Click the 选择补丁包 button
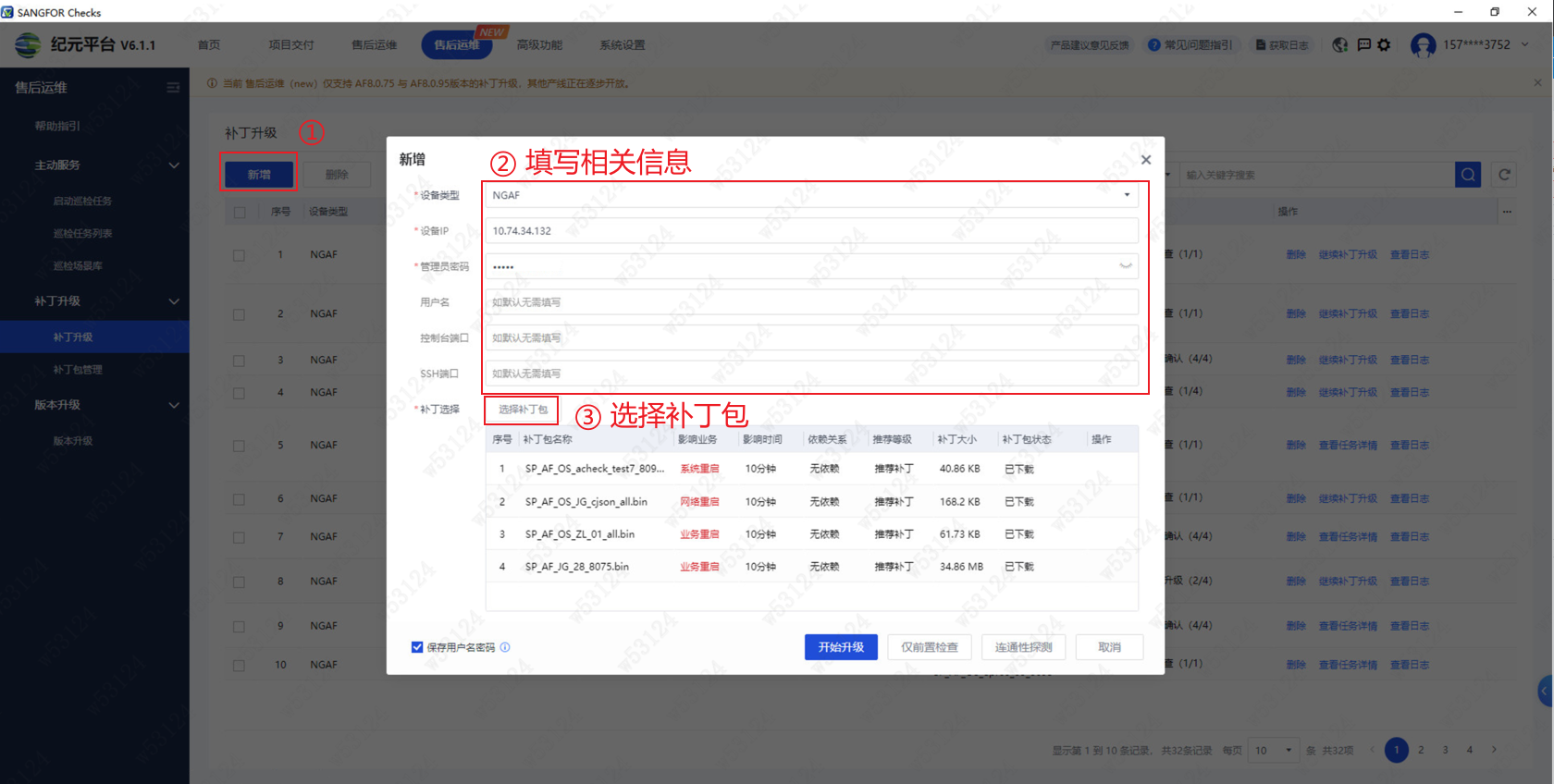 pyautogui.click(x=523, y=410)
